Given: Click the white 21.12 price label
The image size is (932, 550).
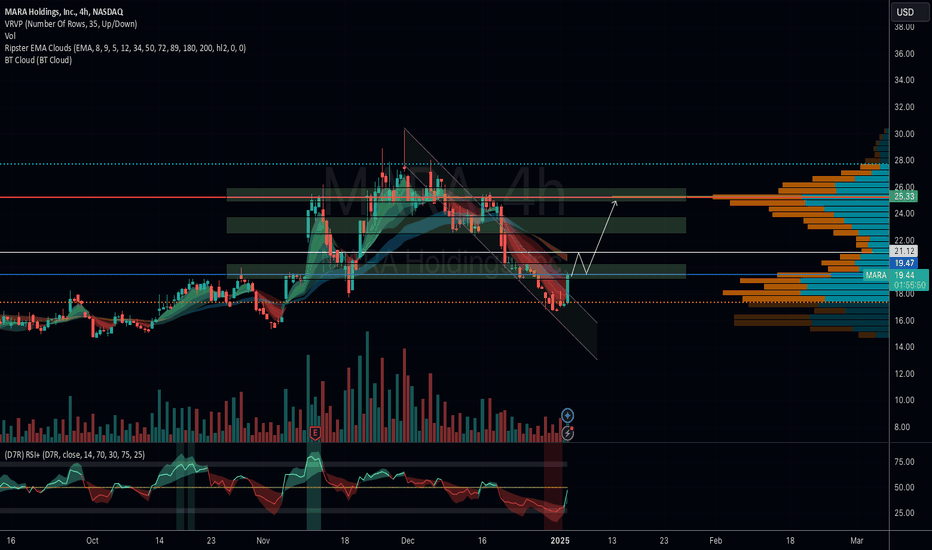Looking at the screenshot, I should [x=904, y=251].
